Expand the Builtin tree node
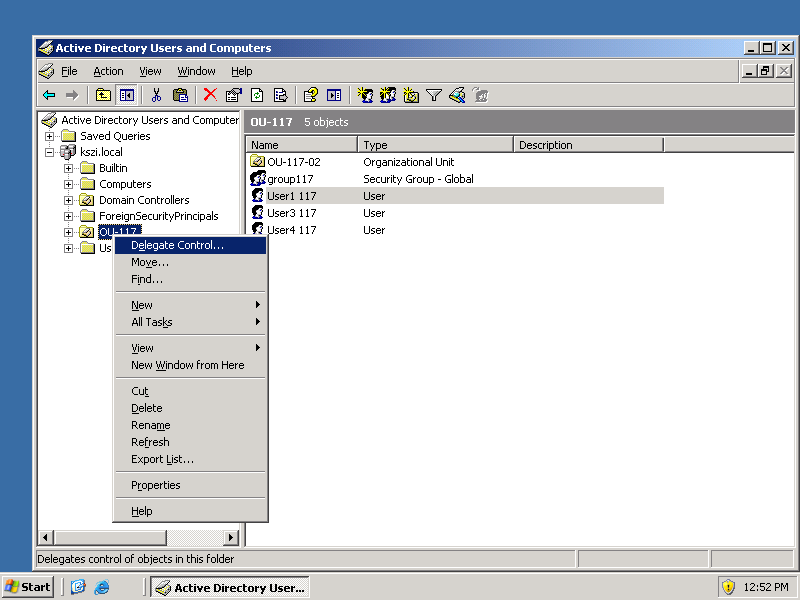 click(68, 168)
